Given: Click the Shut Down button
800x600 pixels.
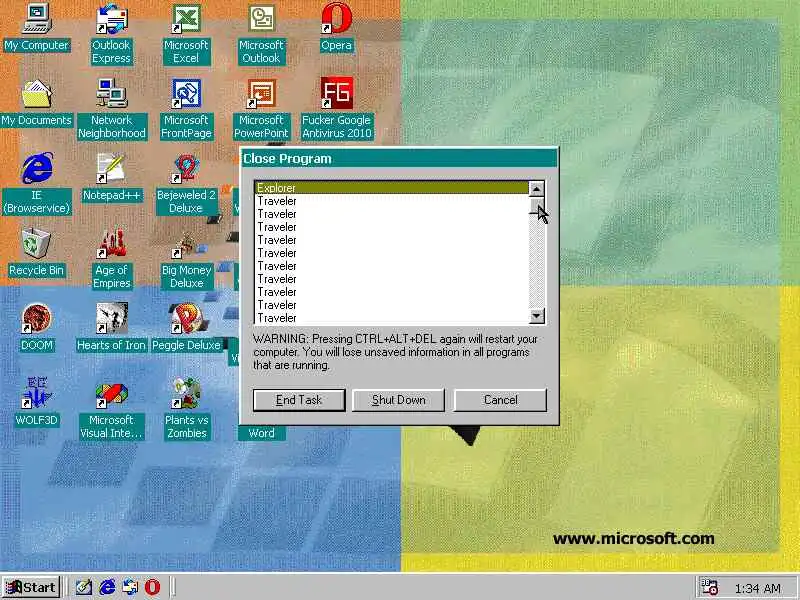Looking at the screenshot, I should pos(398,400).
